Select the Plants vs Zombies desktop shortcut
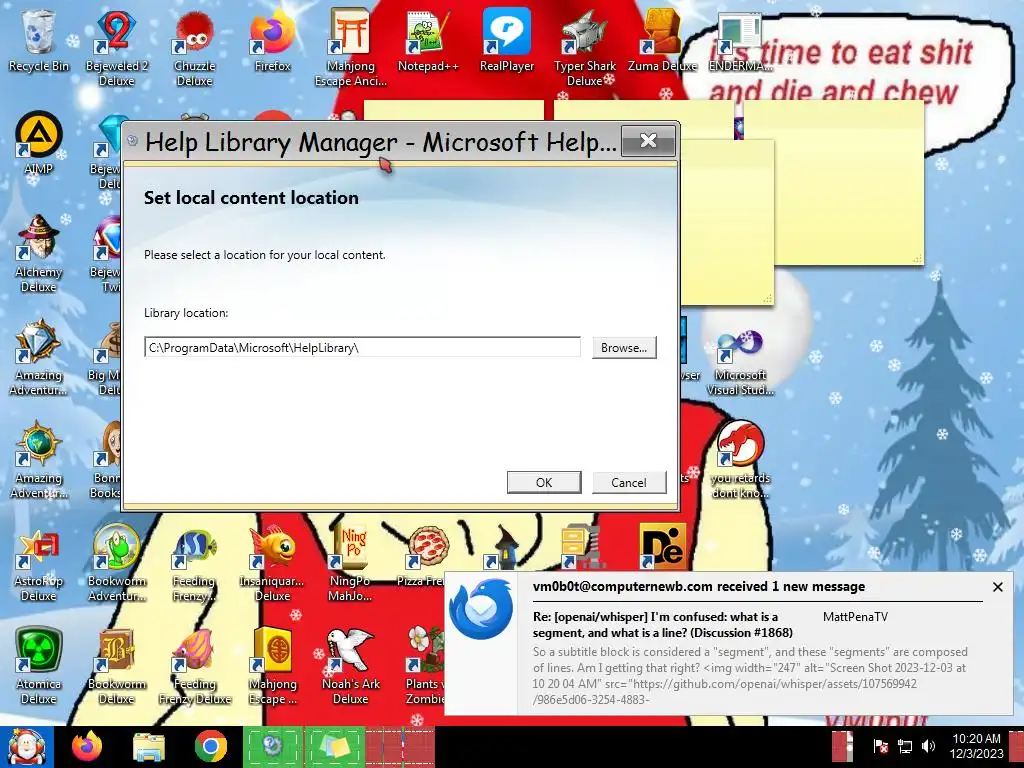 [x=424, y=666]
